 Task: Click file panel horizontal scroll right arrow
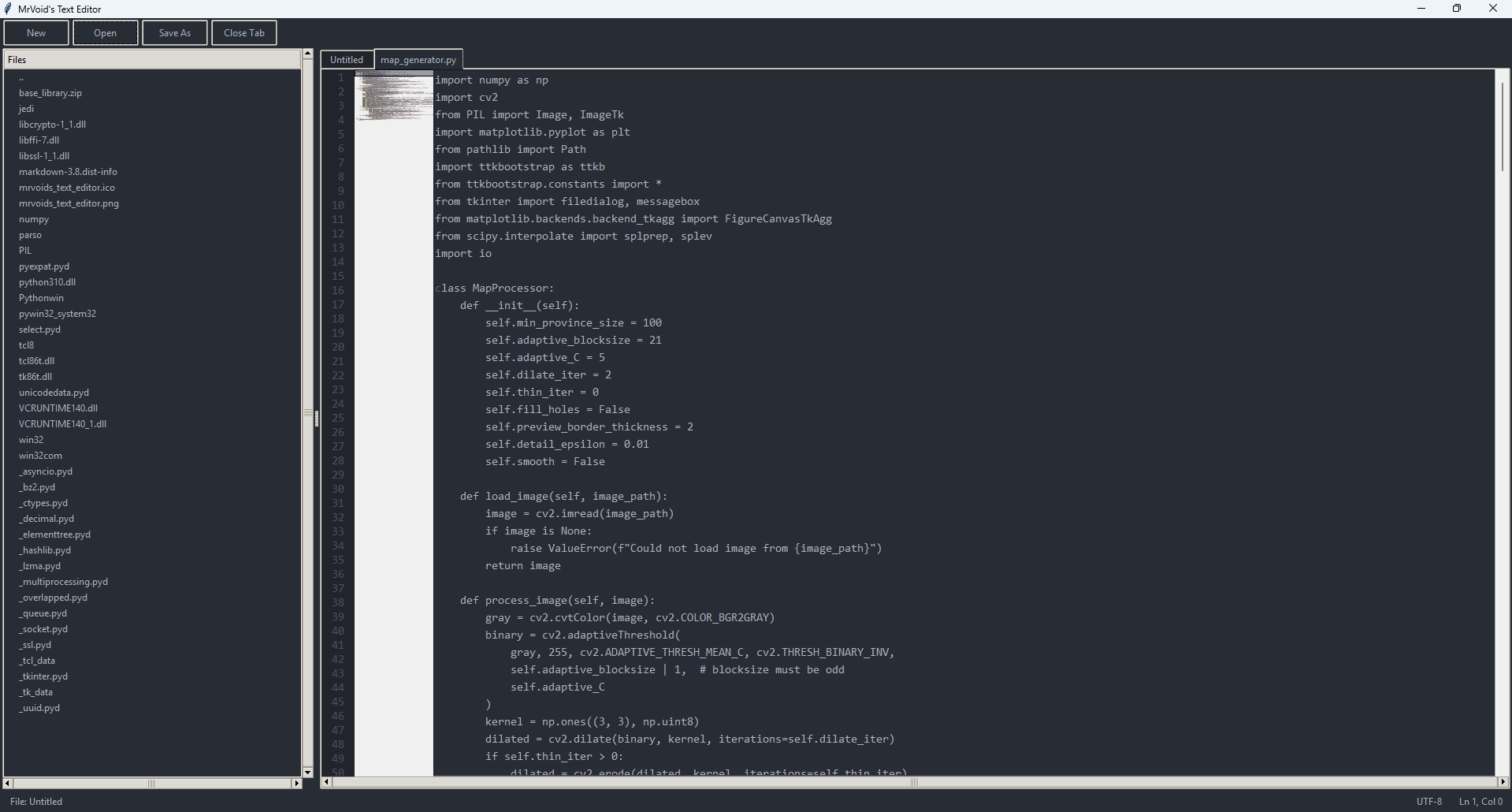click(297, 784)
